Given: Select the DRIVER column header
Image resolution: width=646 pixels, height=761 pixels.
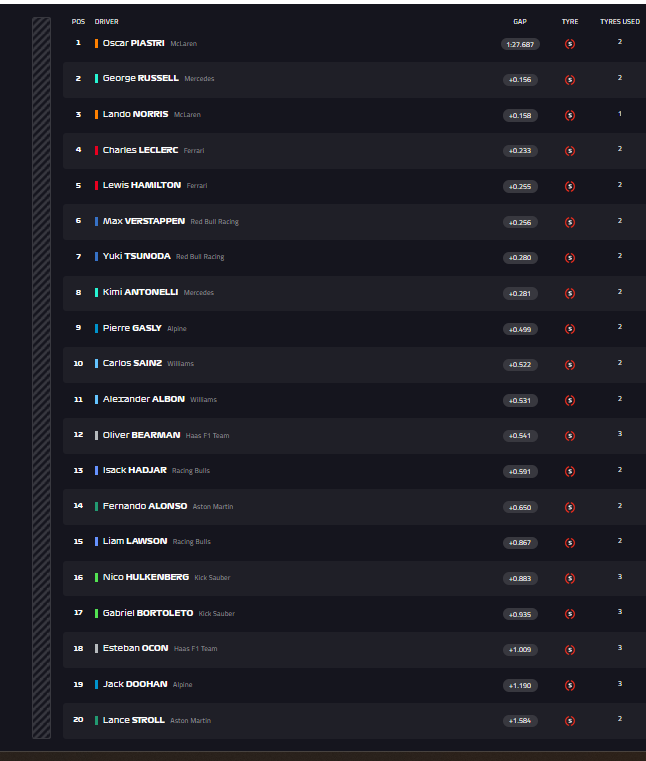Looking at the screenshot, I should coord(106,21).
